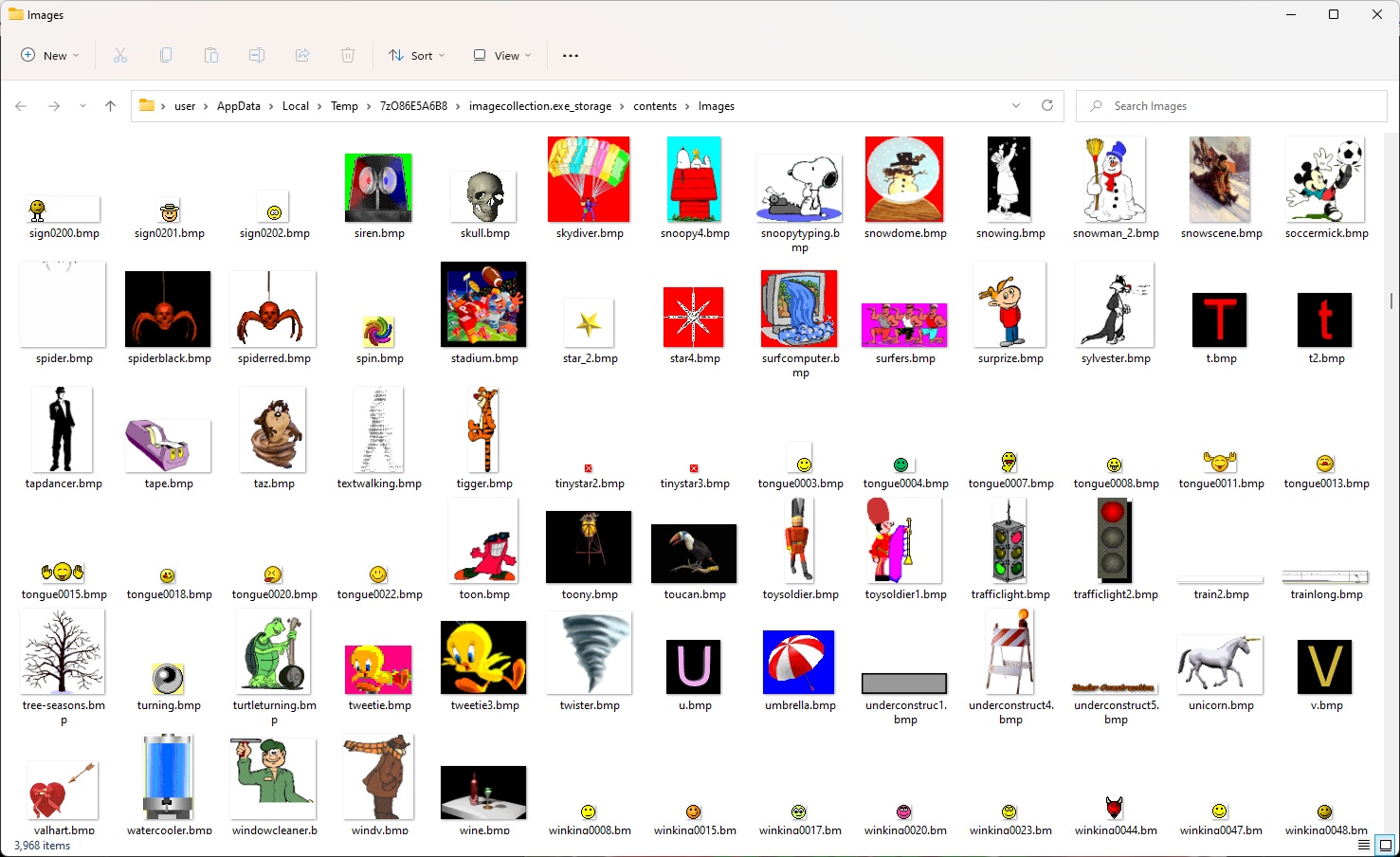Click the Paste toolbar icon

[x=211, y=55]
